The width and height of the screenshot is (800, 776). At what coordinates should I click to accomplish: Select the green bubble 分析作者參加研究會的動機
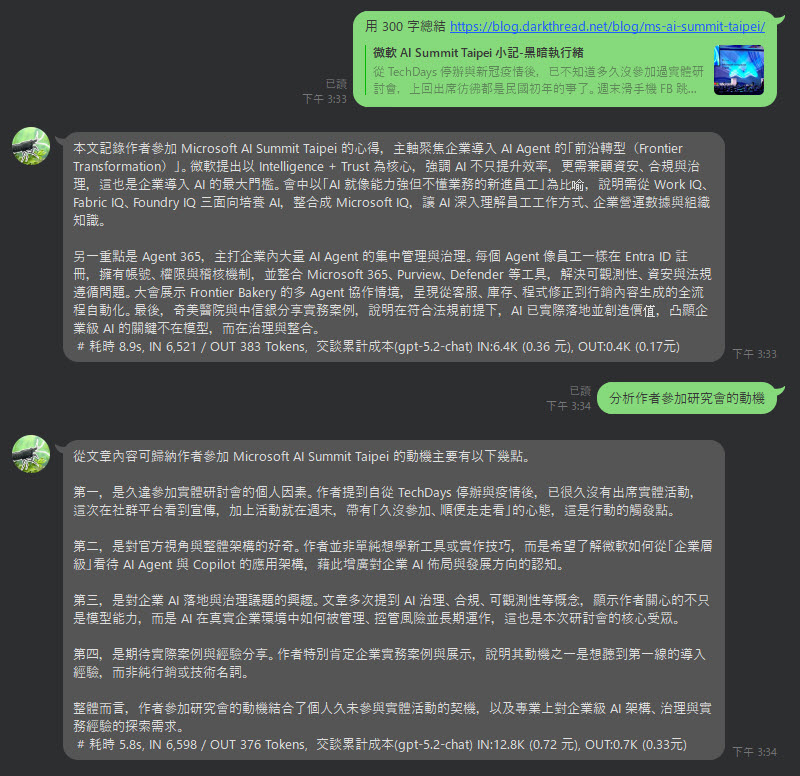pyautogui.click(x=687, y=398)
